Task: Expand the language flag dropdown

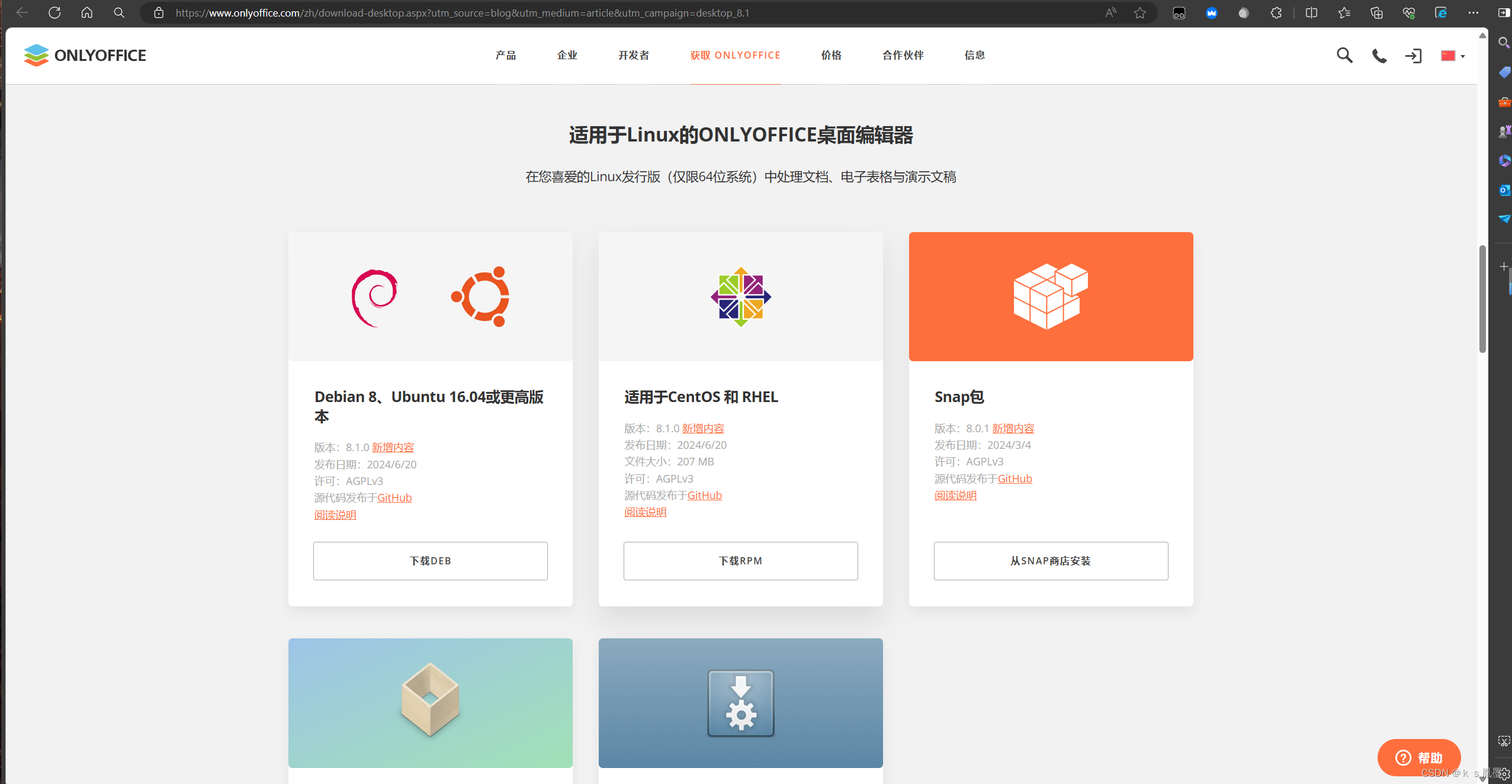Action: 1453,56
